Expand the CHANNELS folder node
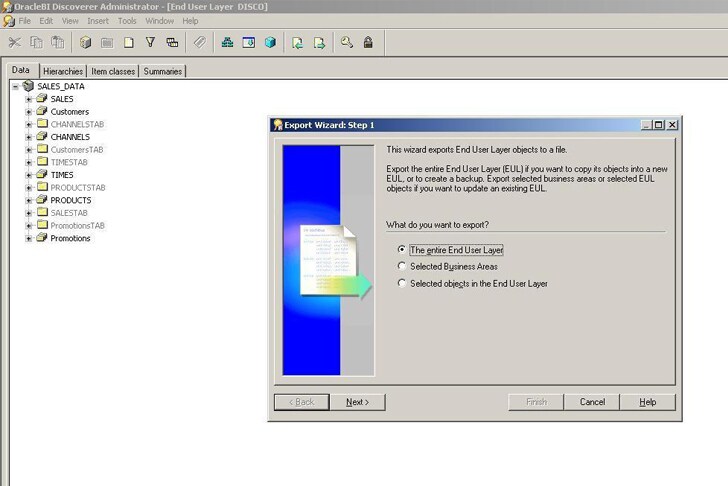Screen dimensions: 728x486 coord(29,137)
